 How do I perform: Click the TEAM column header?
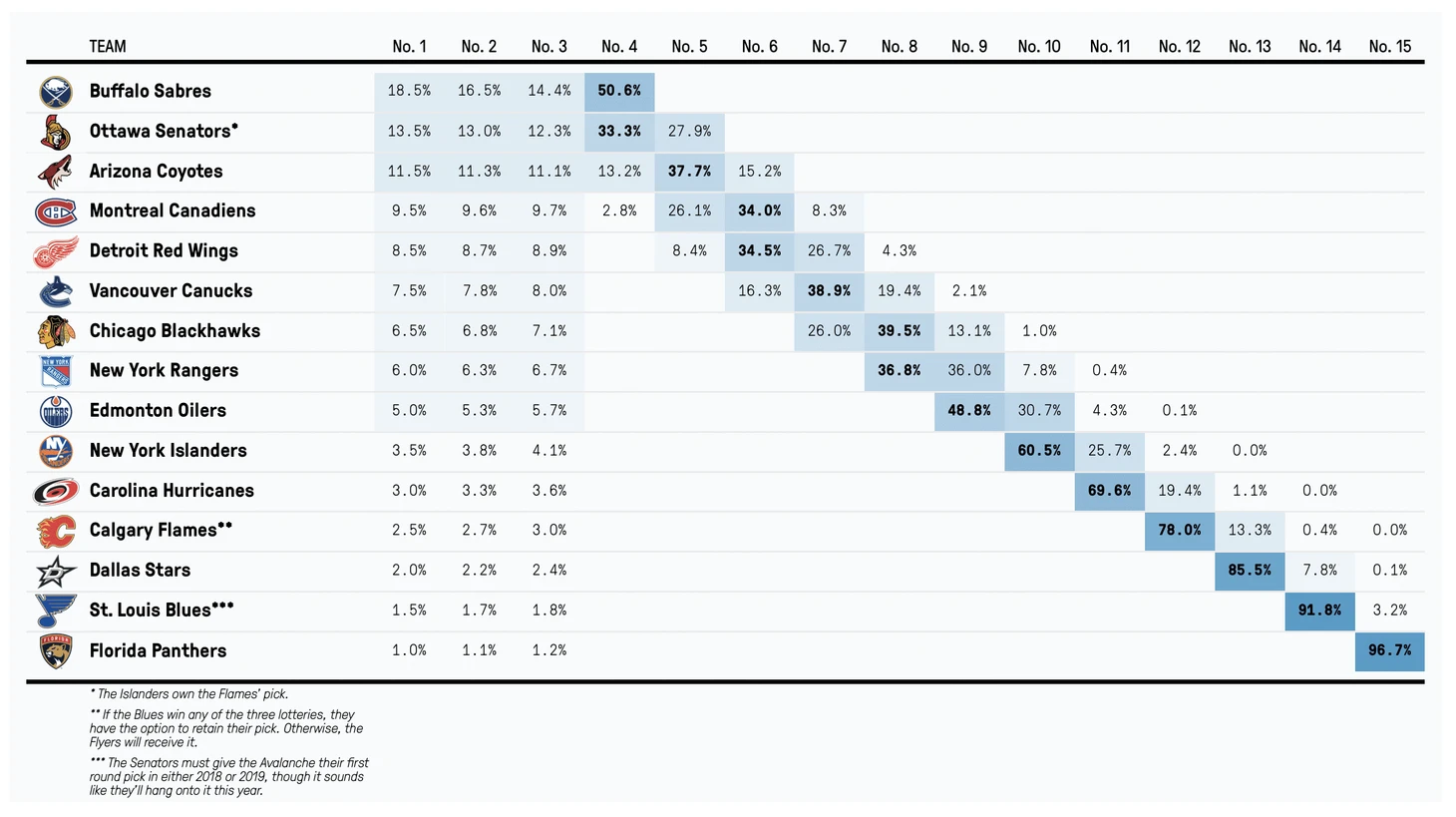coord(108,47)
